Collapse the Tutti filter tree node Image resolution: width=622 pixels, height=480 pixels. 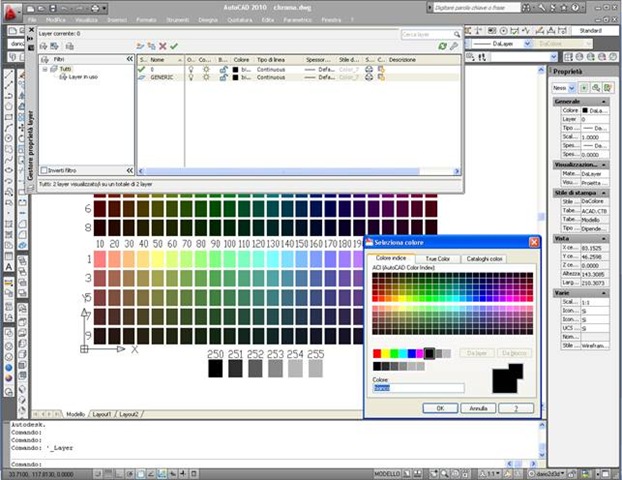pyautogui.click(x=45, y=69)
